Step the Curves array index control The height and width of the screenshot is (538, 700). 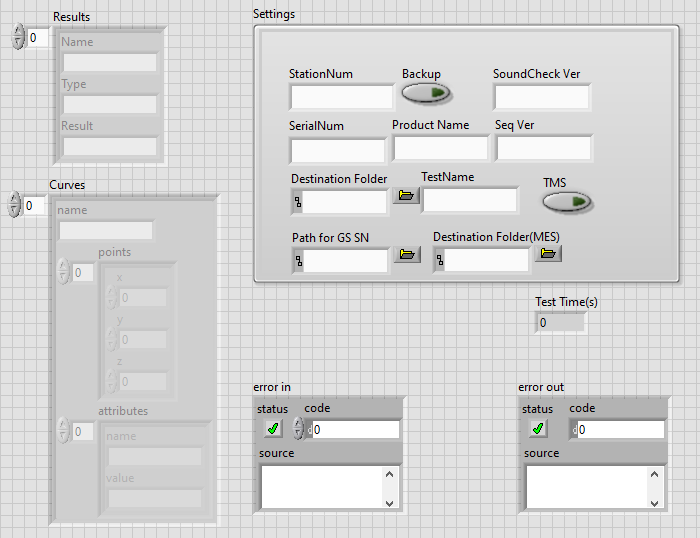pos(14,205)
